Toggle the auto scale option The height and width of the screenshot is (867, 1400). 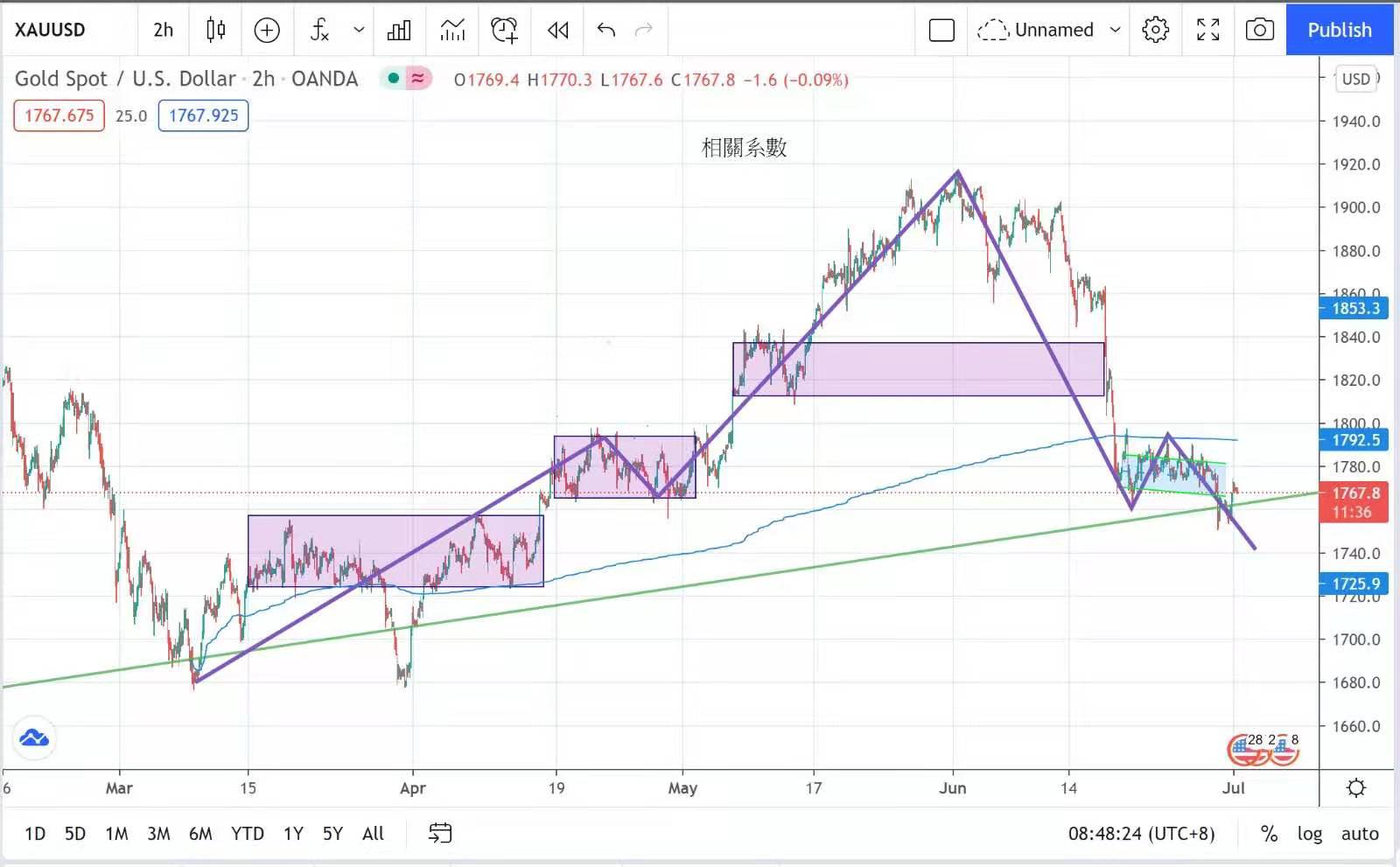click(1360, 834)
